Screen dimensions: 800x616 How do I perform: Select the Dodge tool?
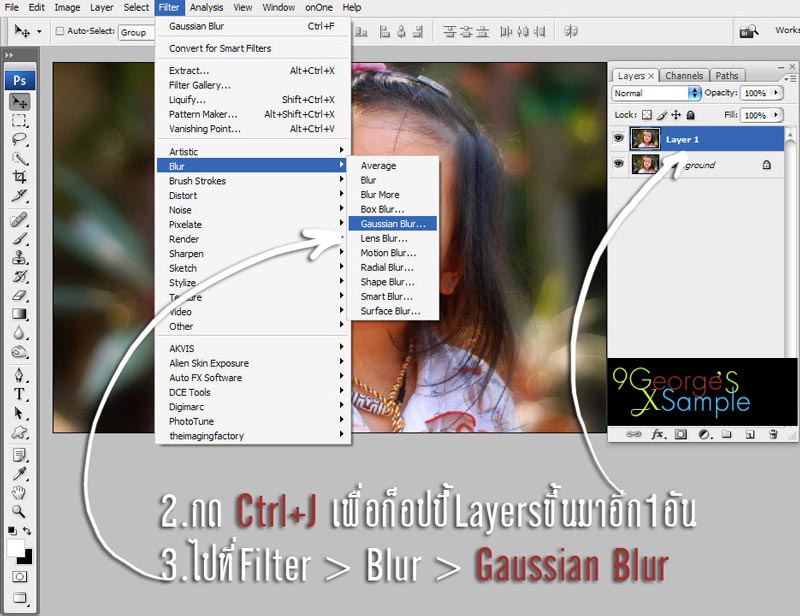19,352
